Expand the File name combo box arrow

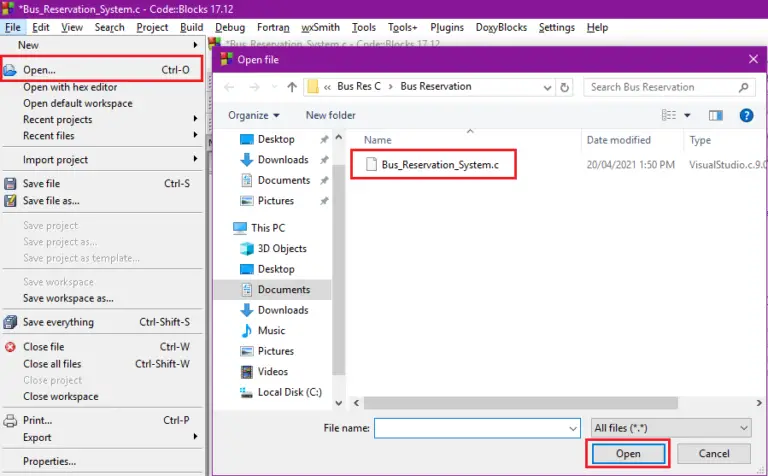[573, 428]
